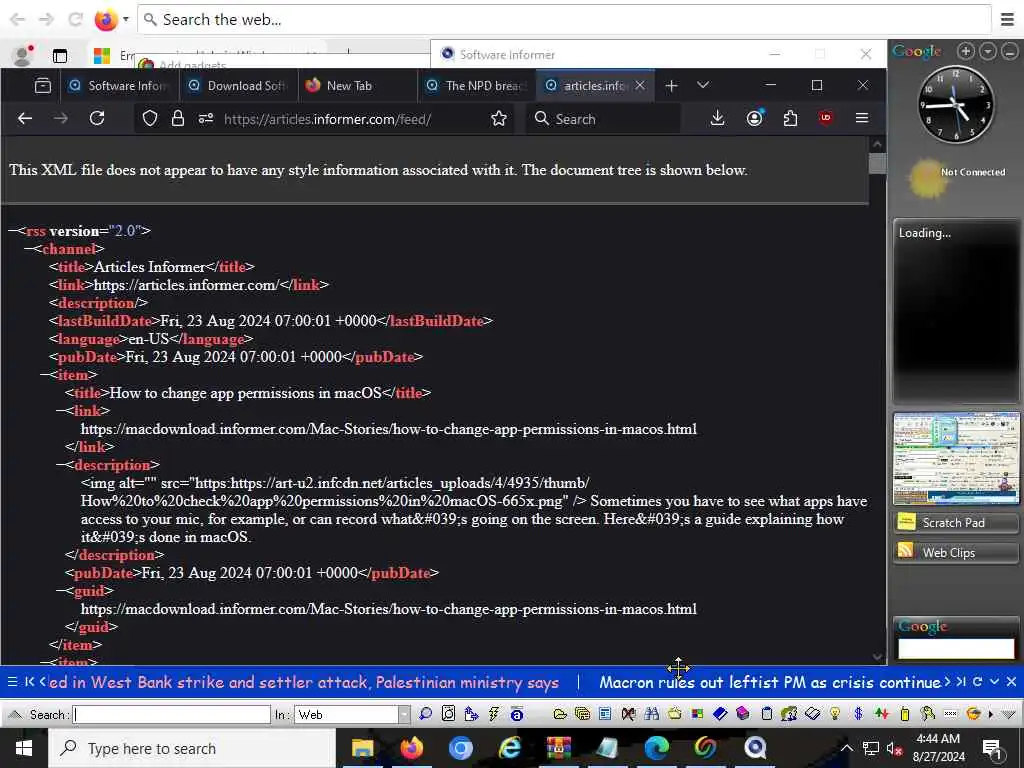Click the Firefox Search box

tap(603, 119)
